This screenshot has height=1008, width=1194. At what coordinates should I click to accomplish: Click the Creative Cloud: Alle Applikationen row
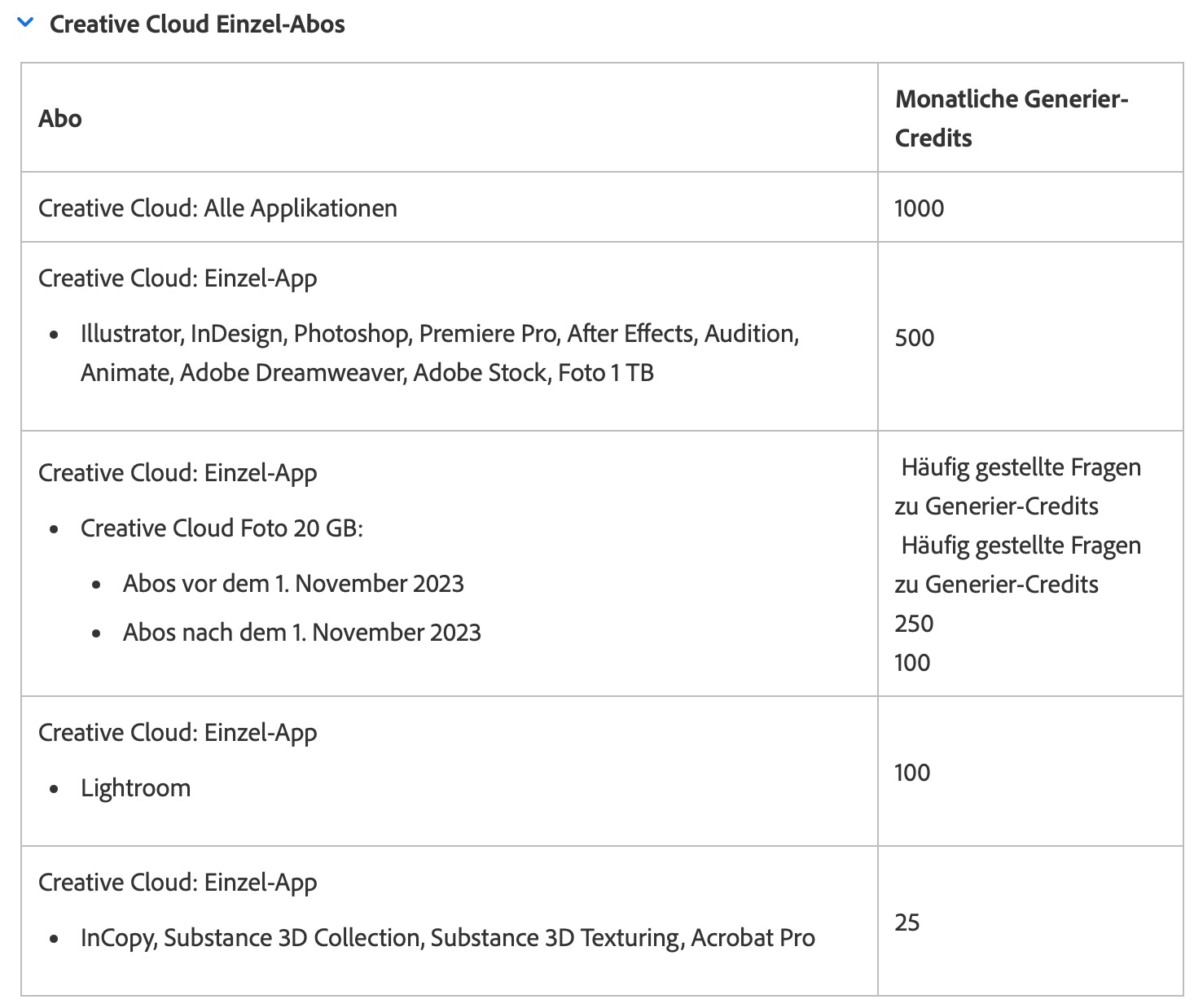click(x=217, y=208)
